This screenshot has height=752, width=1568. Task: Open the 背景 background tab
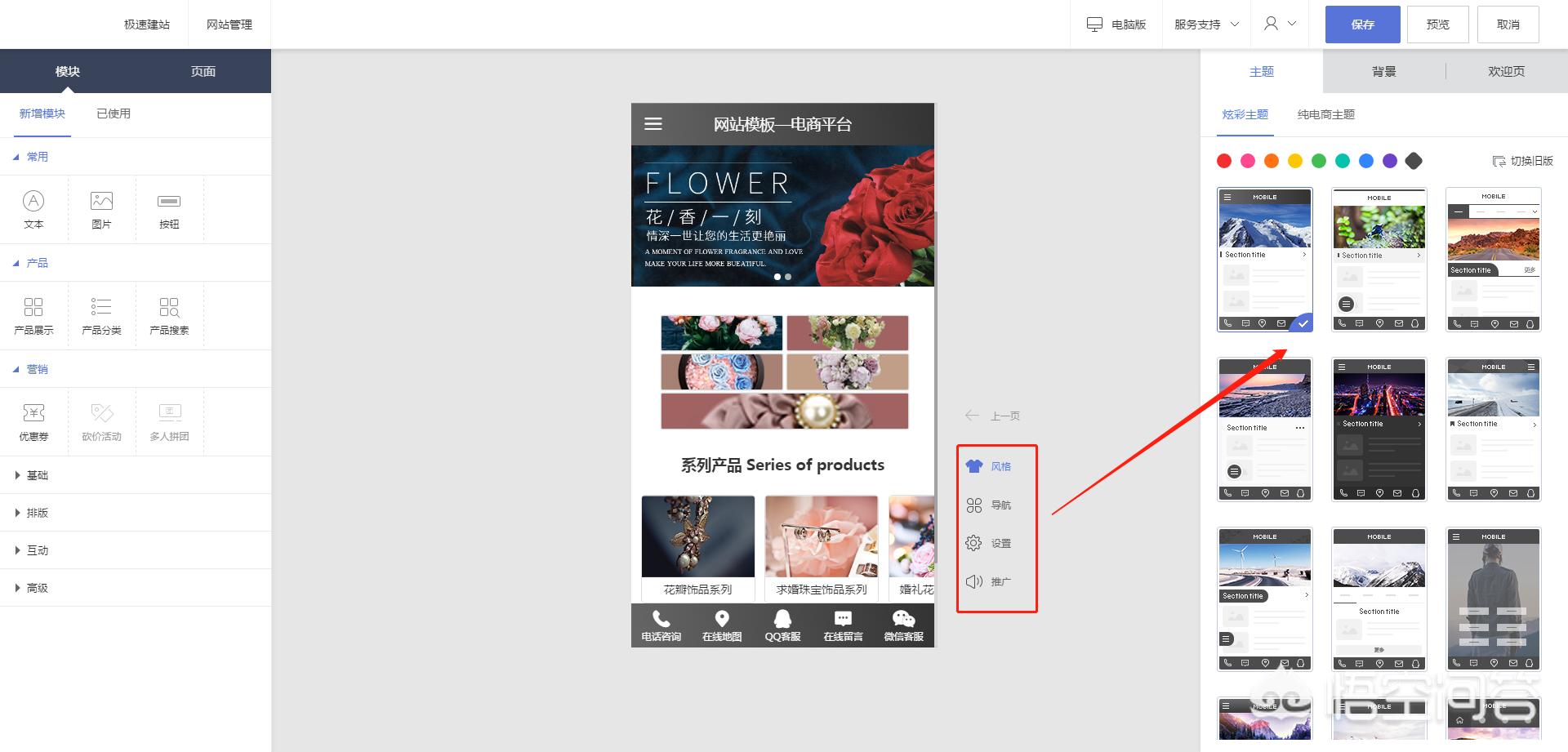1384,71
